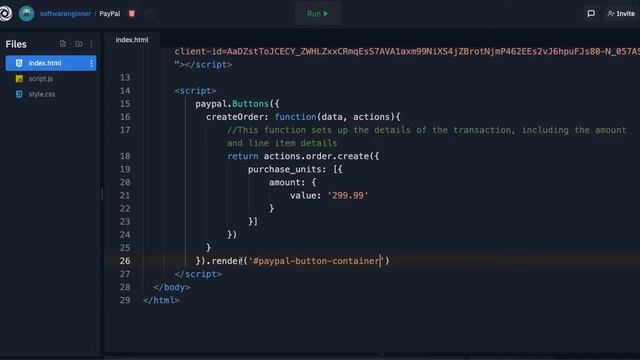Image resolution: width=640 pixels, height=360 pixels.
Task: Click the closing </html> tag on line 29
Action: tap(161, 300)
